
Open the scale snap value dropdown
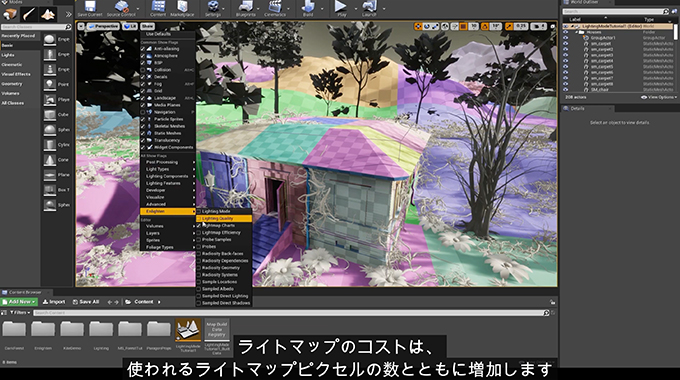tap(521, 26)
